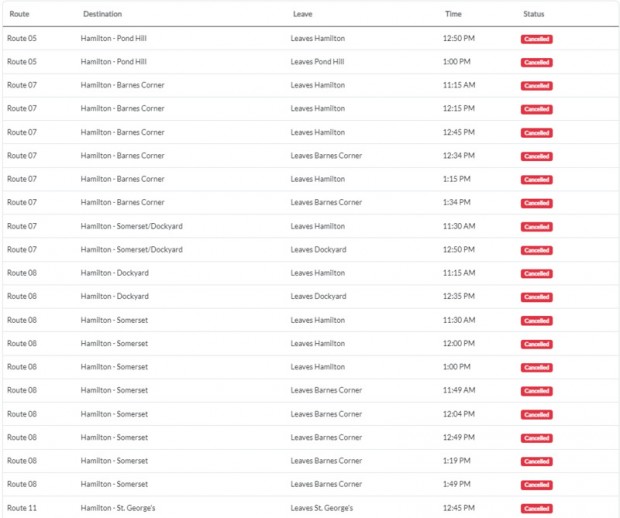Click Cancelled badge for 12:34 PM Barnes Corner

(x=536, y=156)
